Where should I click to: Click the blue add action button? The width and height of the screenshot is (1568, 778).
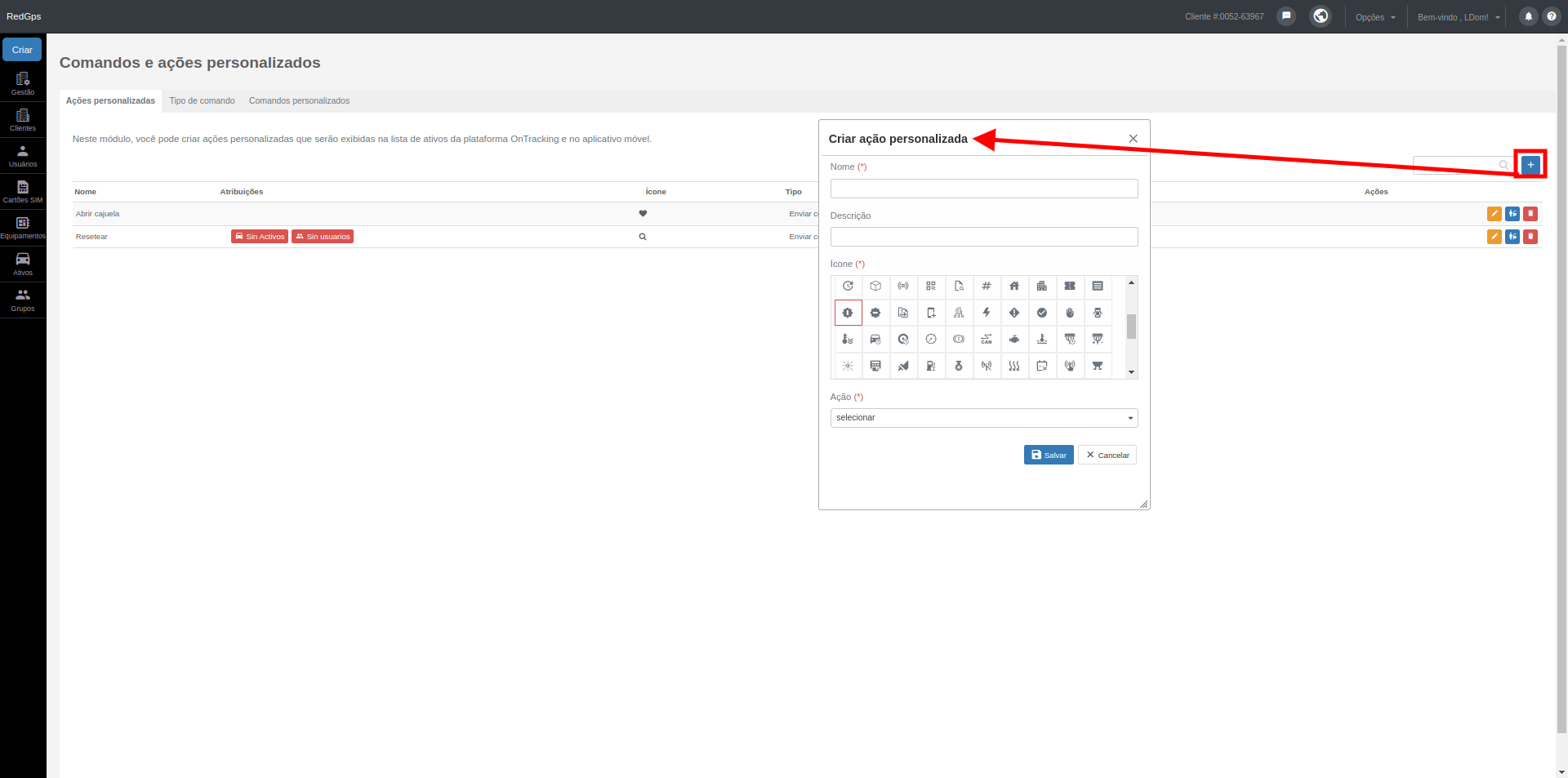click(1530, 165)
